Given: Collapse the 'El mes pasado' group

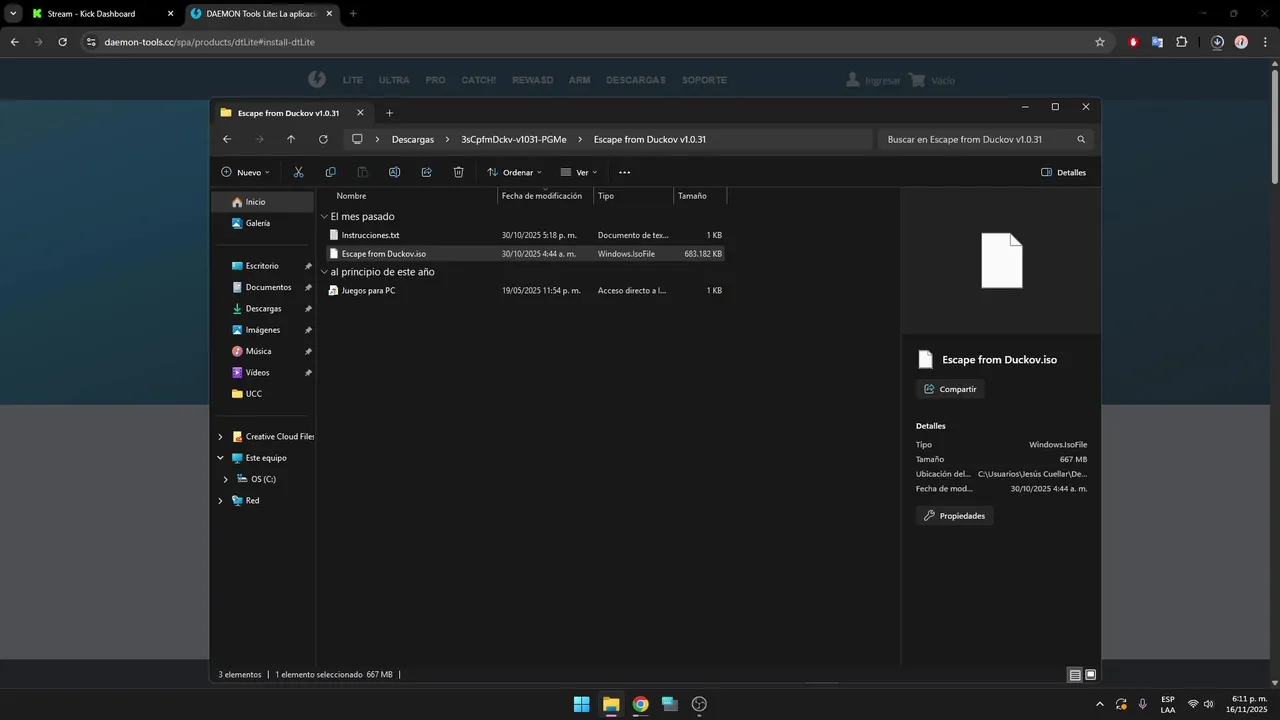Looking at the screenshot, I should click(x=324, y=217).
